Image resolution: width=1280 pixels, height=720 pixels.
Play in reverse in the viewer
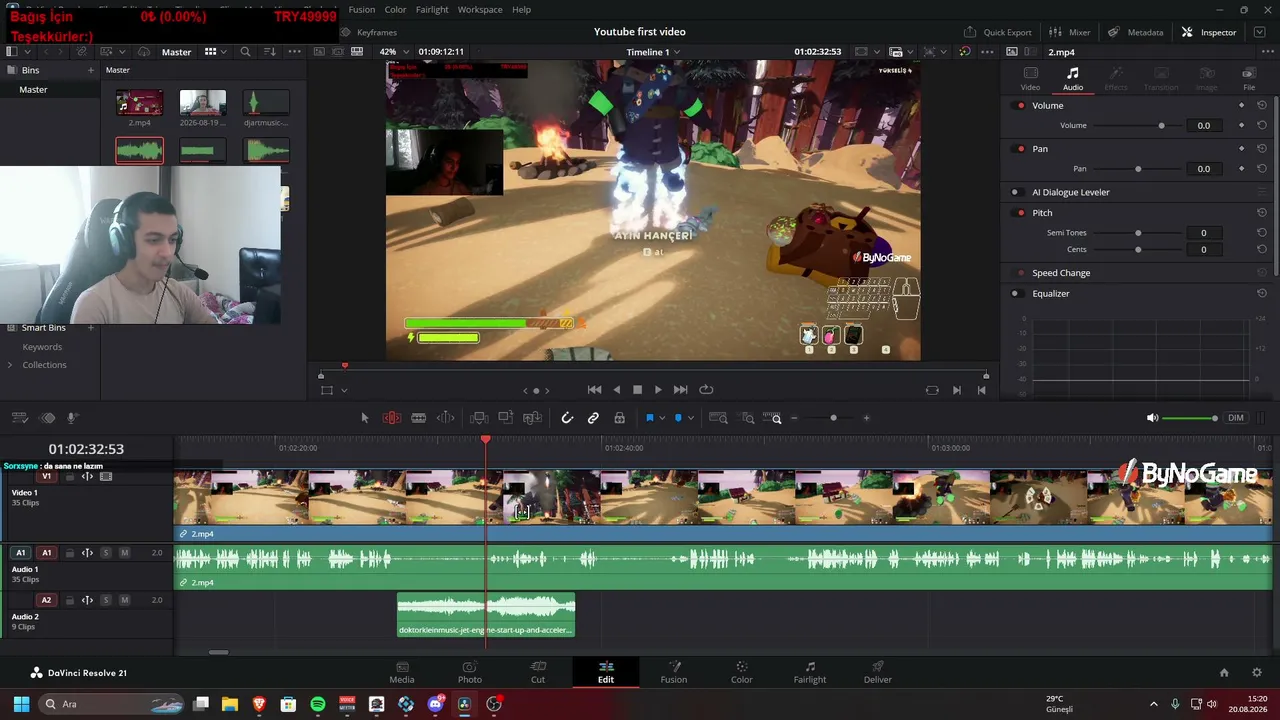pyautogui.click(x=616, y=390)
